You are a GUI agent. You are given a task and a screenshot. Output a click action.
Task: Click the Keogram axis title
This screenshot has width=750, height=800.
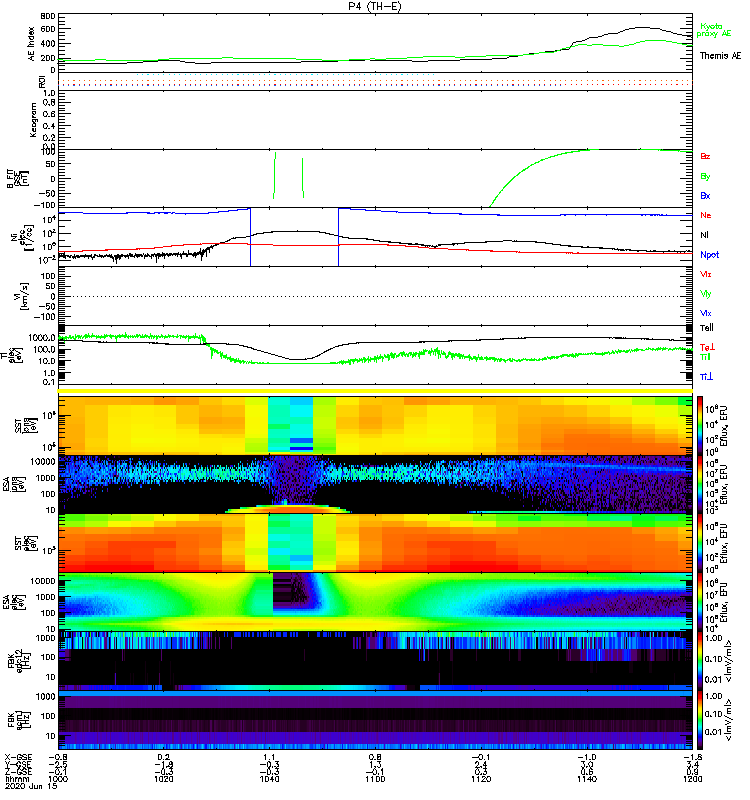(x=33, y=120)
